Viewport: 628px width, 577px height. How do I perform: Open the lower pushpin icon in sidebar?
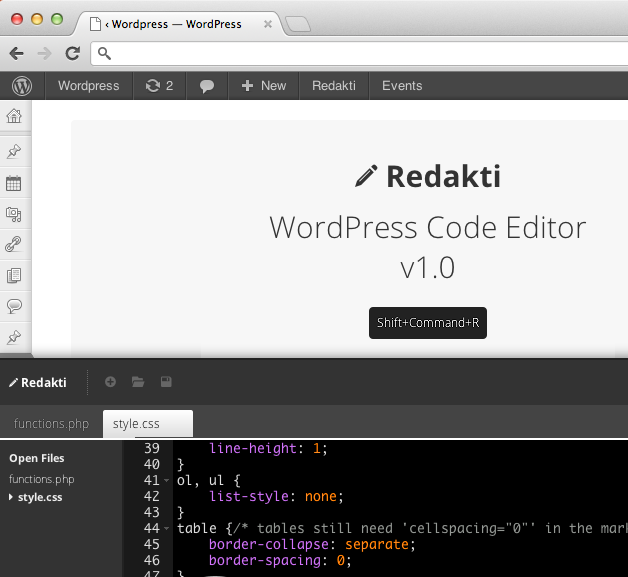pyautogui.click(x=14, y=337)
